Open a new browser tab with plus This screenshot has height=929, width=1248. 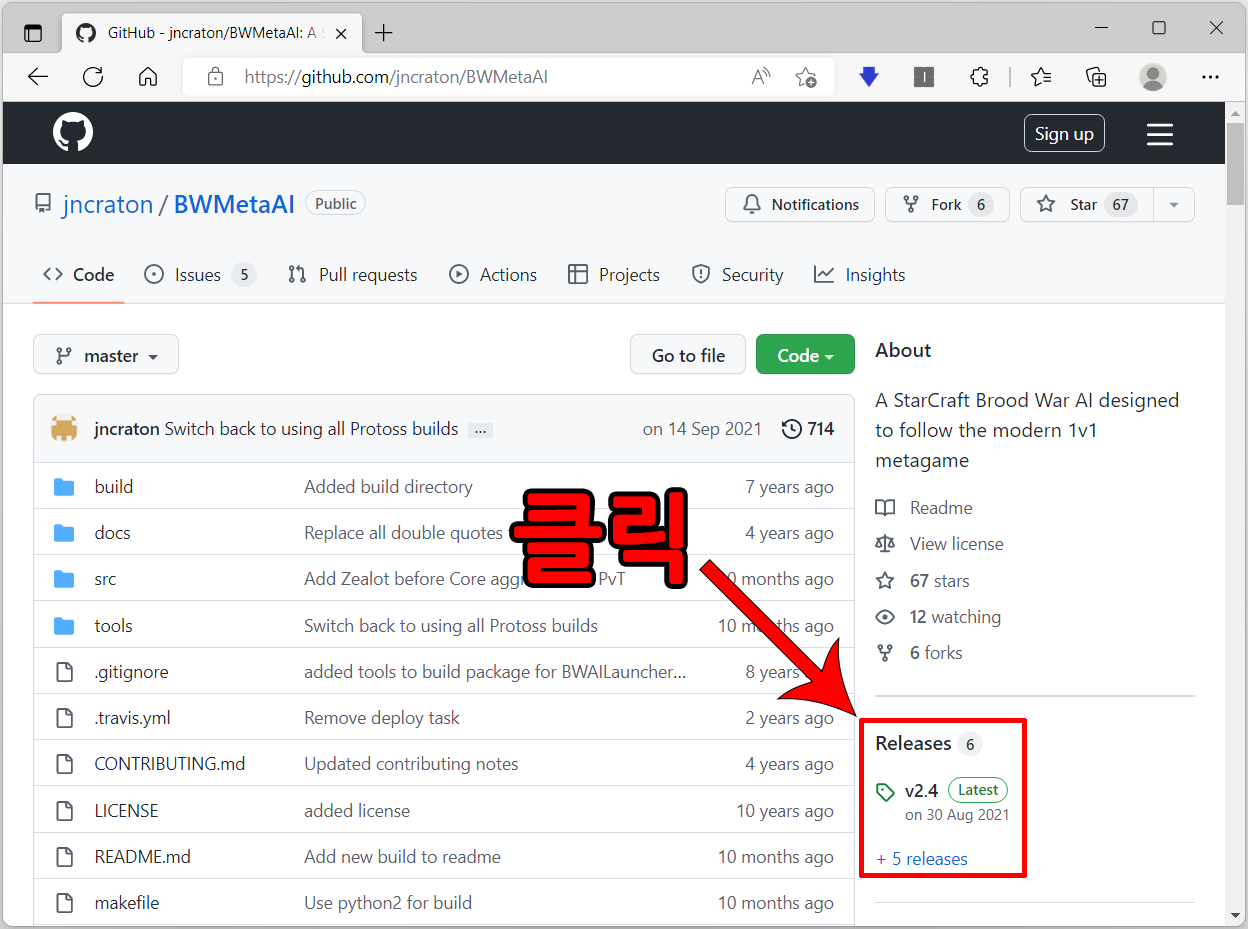pos(383,33)
